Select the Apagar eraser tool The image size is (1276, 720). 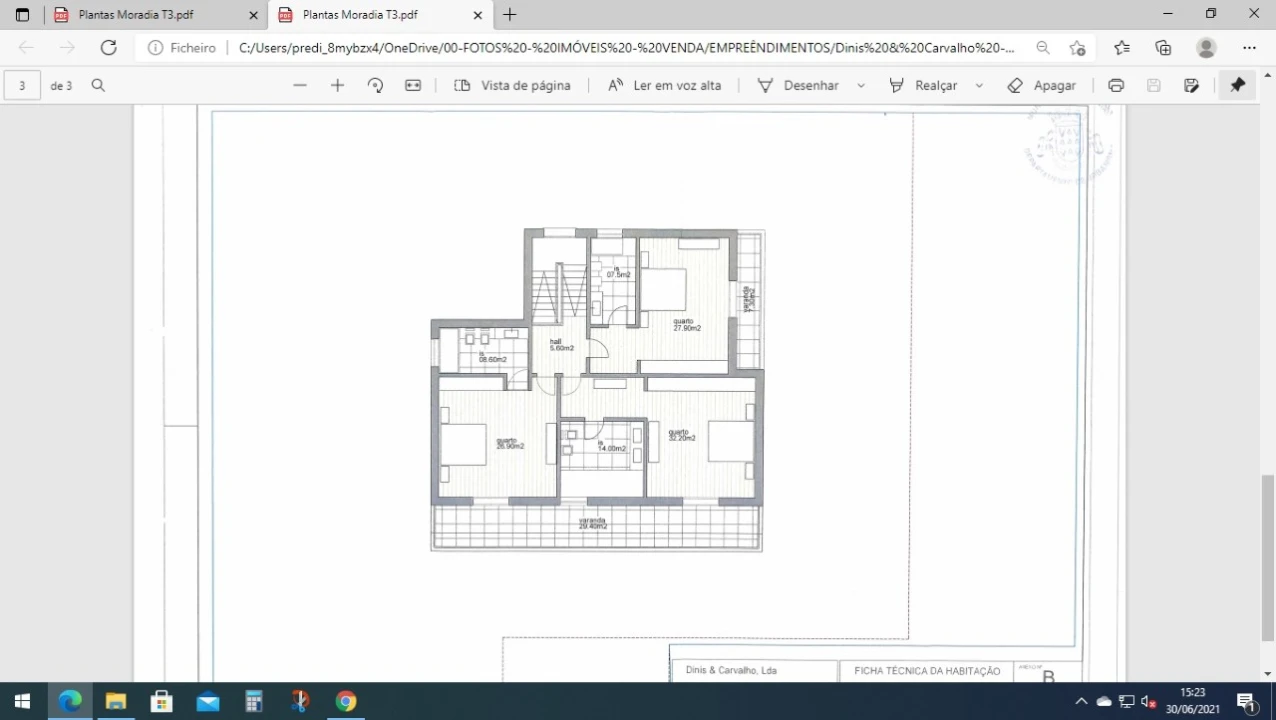pos(1042,86)
